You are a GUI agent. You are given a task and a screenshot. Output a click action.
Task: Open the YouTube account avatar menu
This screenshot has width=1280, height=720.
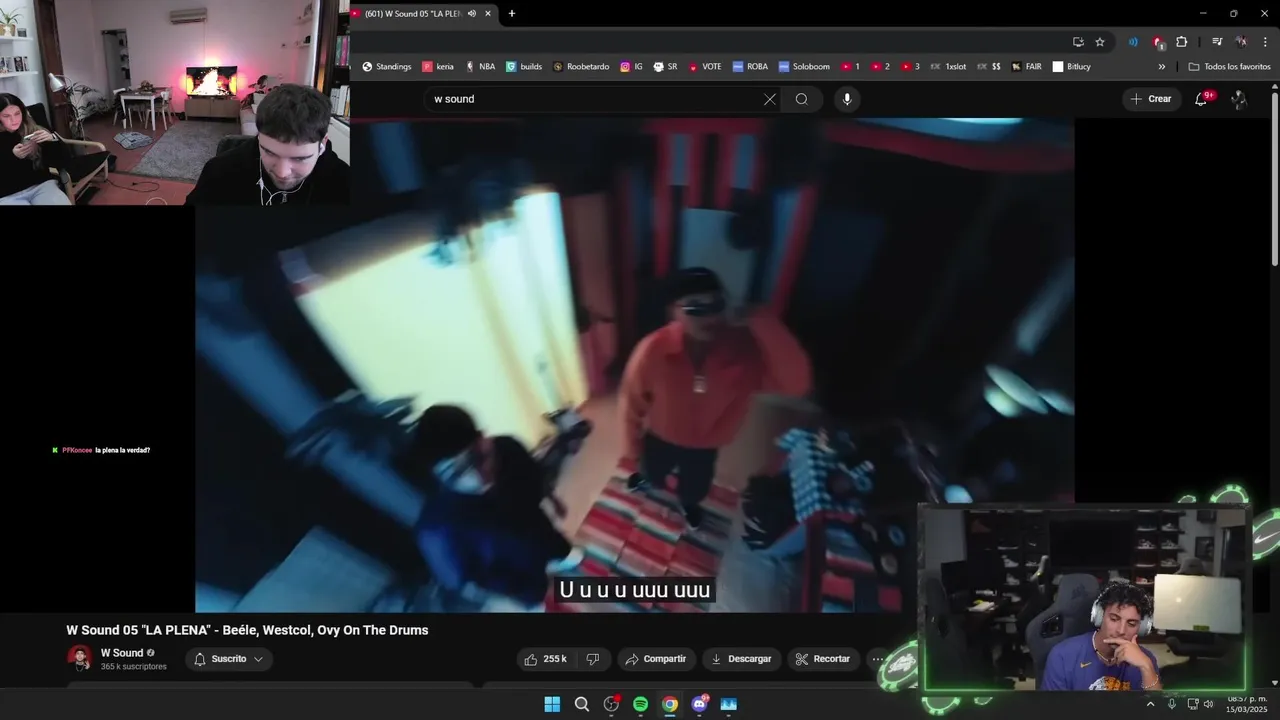point(1239,99)
